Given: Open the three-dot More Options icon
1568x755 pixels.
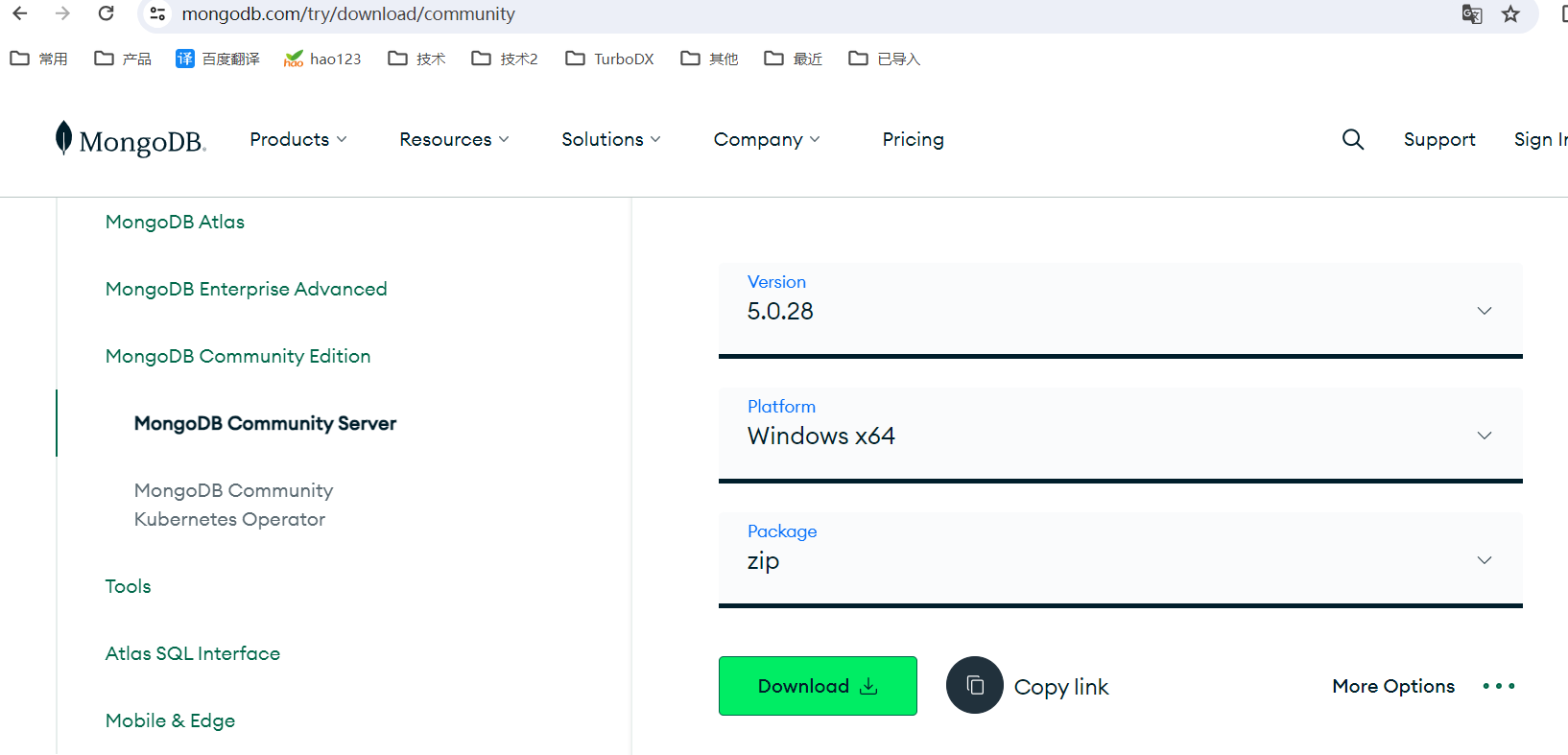Looking at the screenshot, I should [x=1499, y=686].
